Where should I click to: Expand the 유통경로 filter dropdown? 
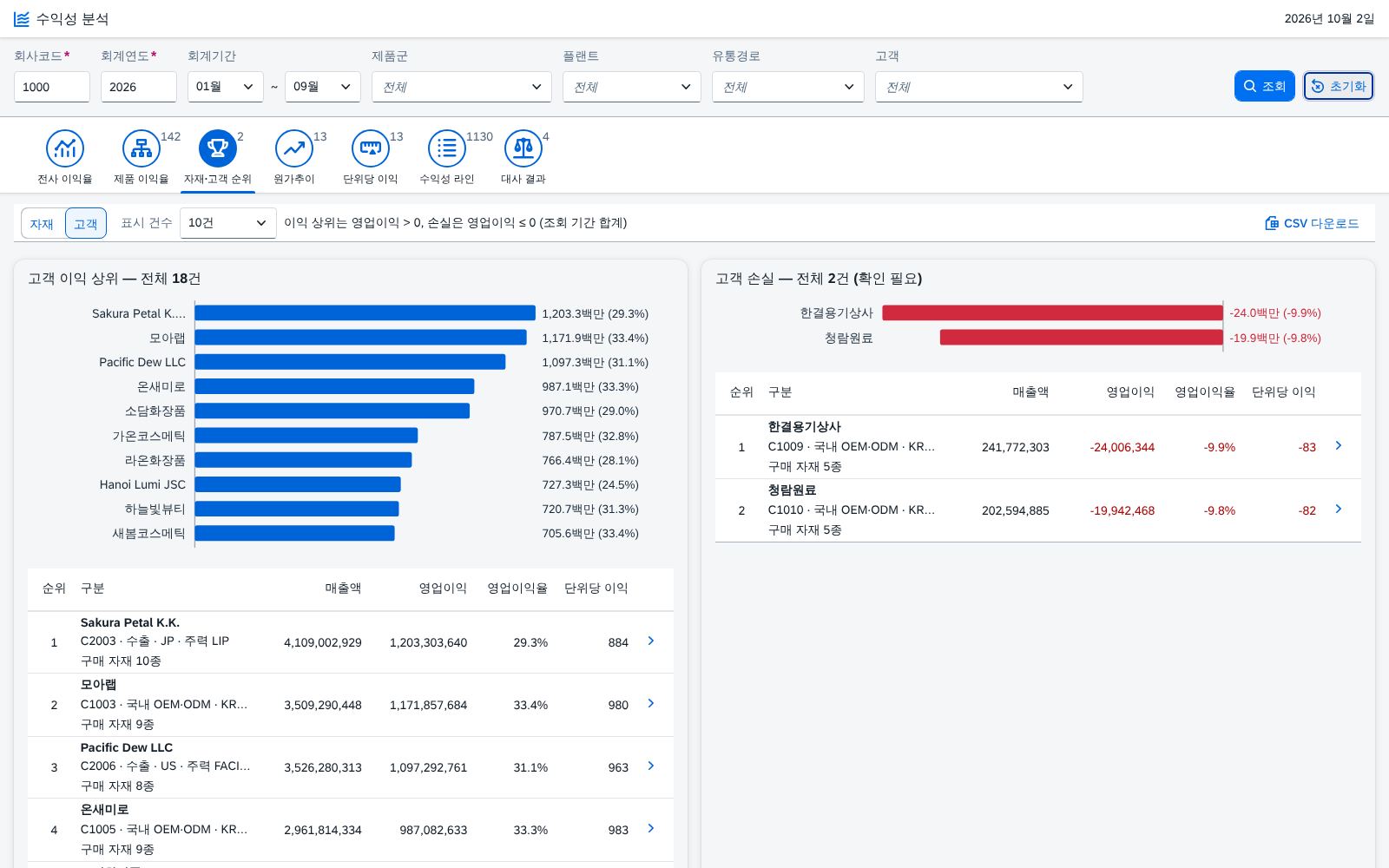point(788,87)
